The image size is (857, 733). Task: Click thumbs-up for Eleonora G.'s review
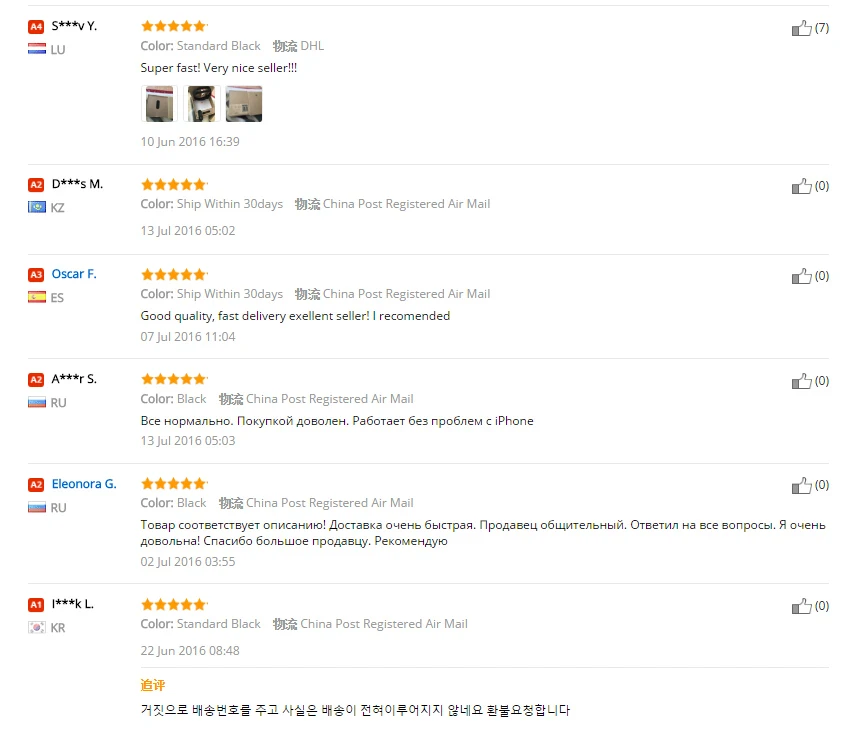pos(801,485)
